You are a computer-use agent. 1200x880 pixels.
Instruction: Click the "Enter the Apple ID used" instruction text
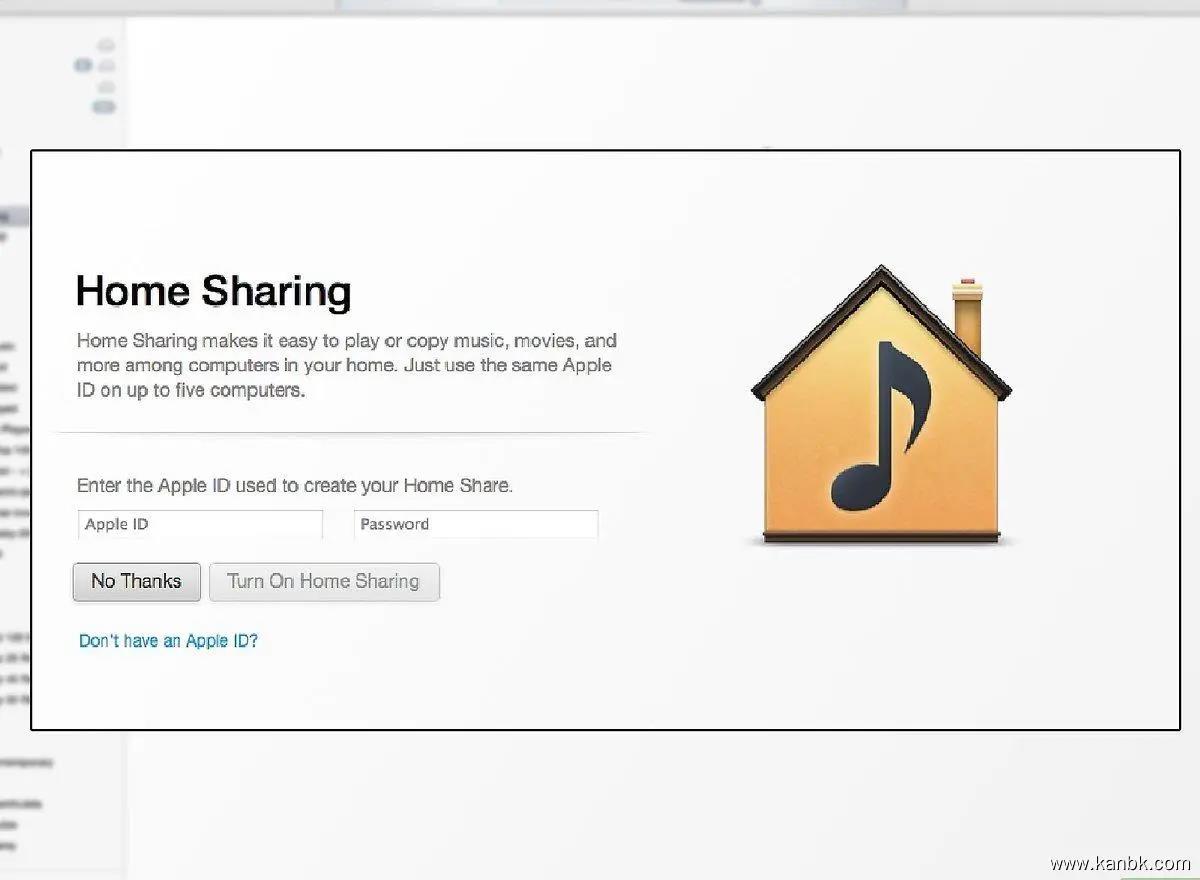(x=295, y=486)
